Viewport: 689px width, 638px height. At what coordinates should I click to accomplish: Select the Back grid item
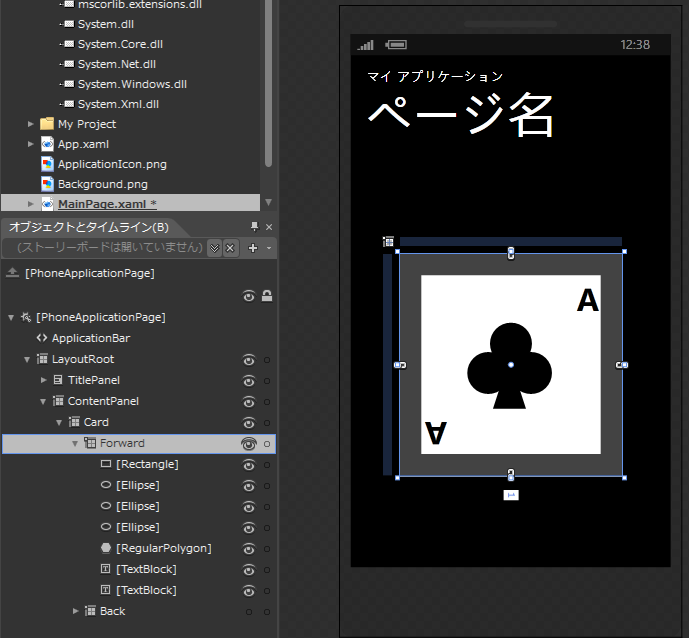pos(112,611)
